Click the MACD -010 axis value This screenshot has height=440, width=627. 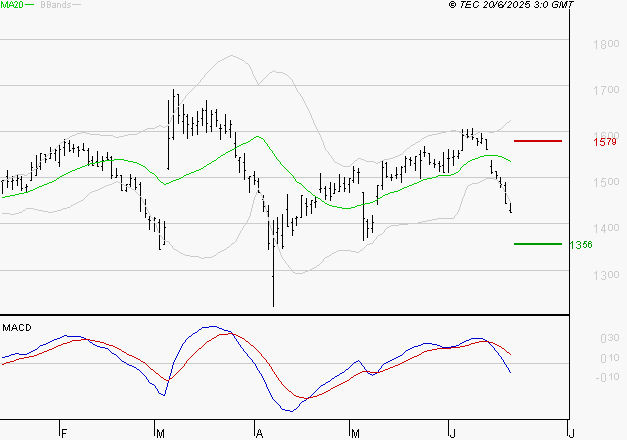[607, 377]
